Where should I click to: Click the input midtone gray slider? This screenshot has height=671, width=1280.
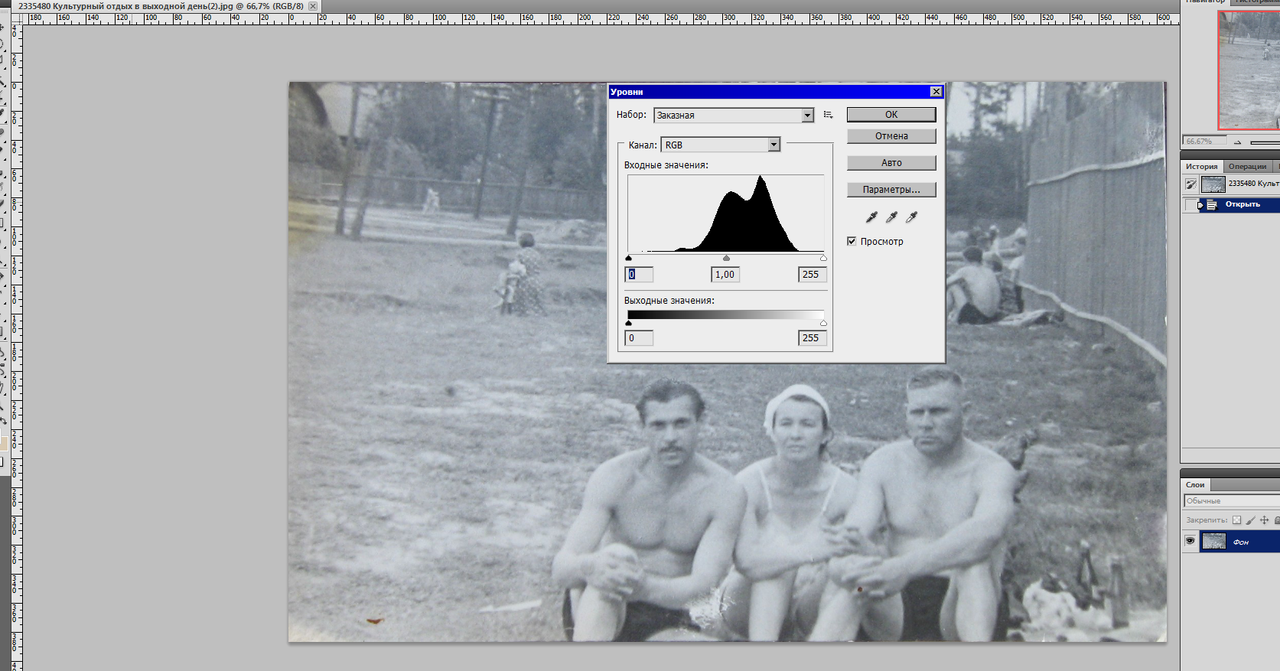tap(726, 258)
